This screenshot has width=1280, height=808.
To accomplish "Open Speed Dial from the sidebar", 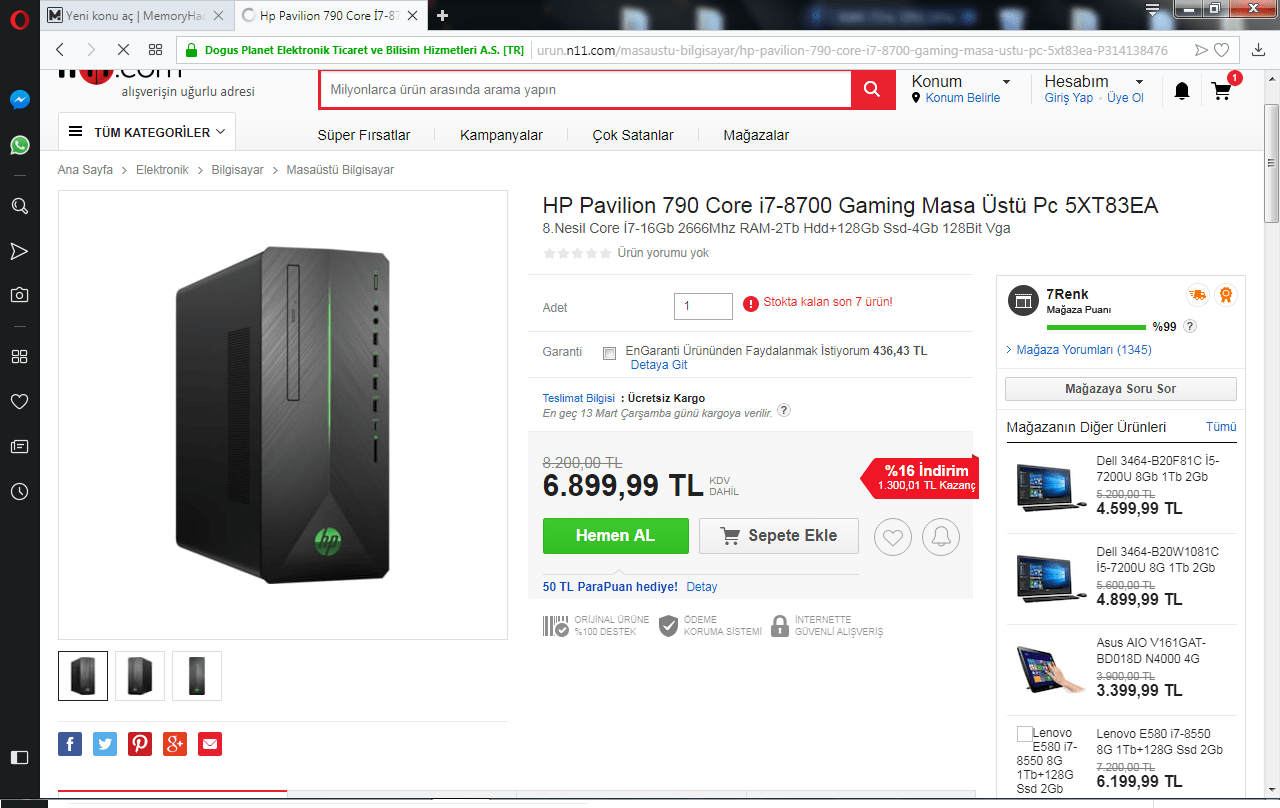I will (20, 357).
